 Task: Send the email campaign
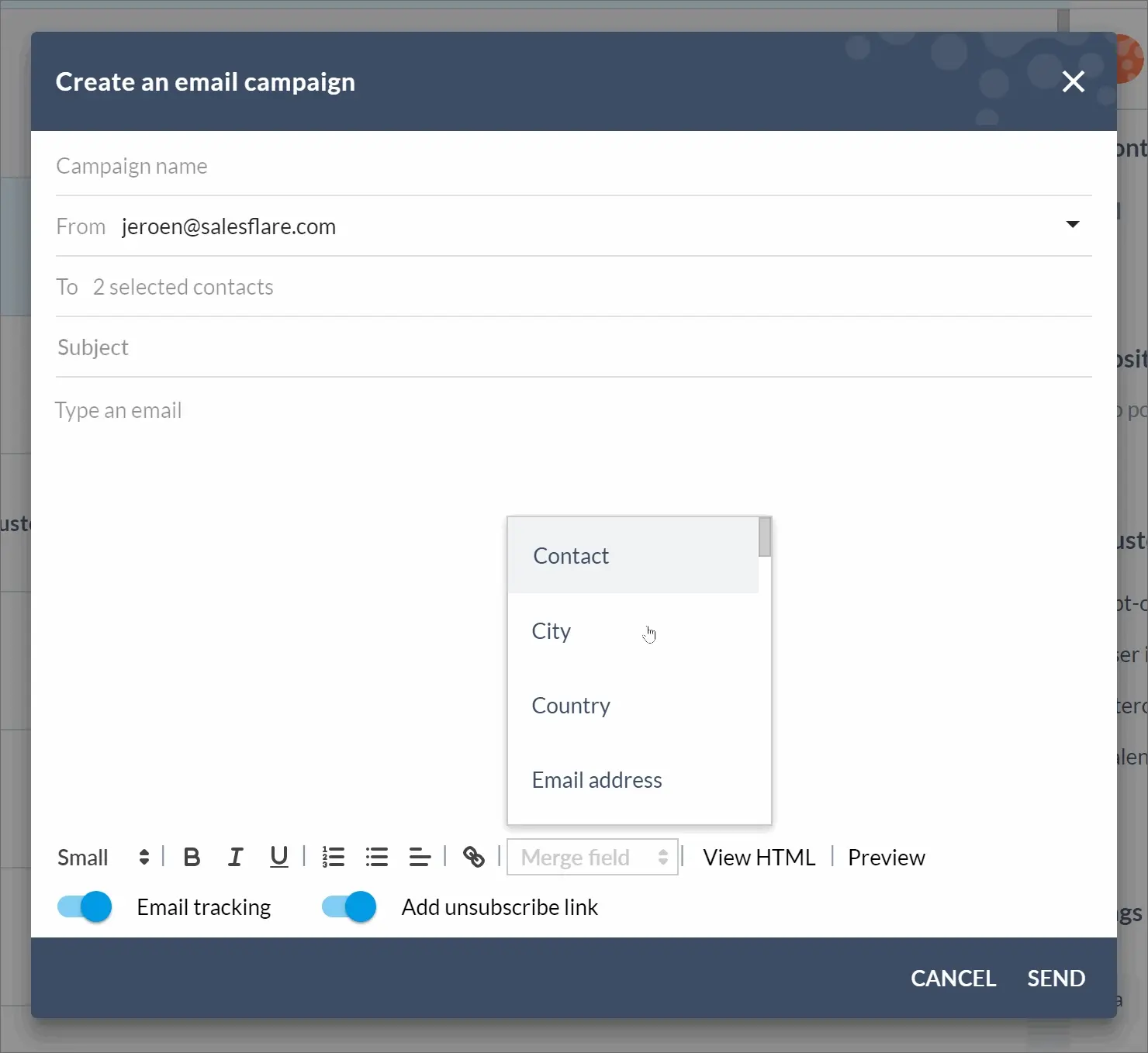click(1056, 979)
